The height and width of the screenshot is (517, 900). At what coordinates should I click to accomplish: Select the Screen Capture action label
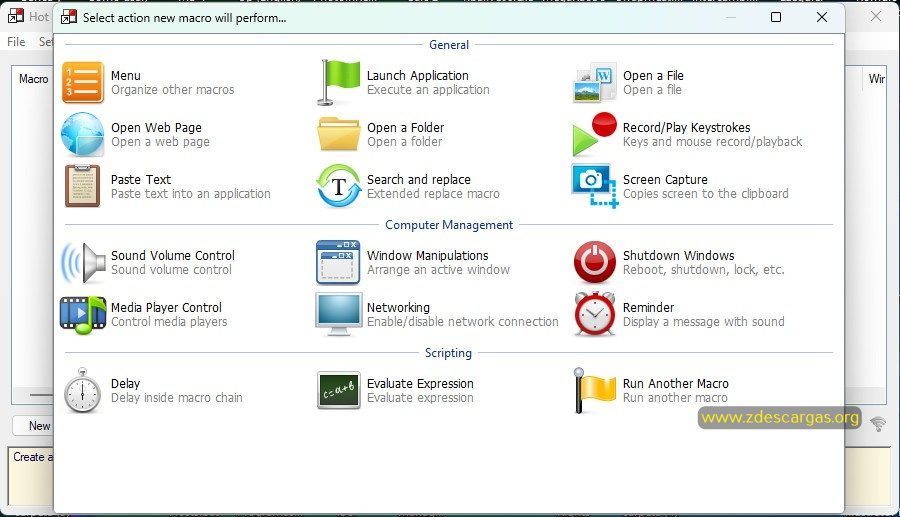click(x=665, y=180)
